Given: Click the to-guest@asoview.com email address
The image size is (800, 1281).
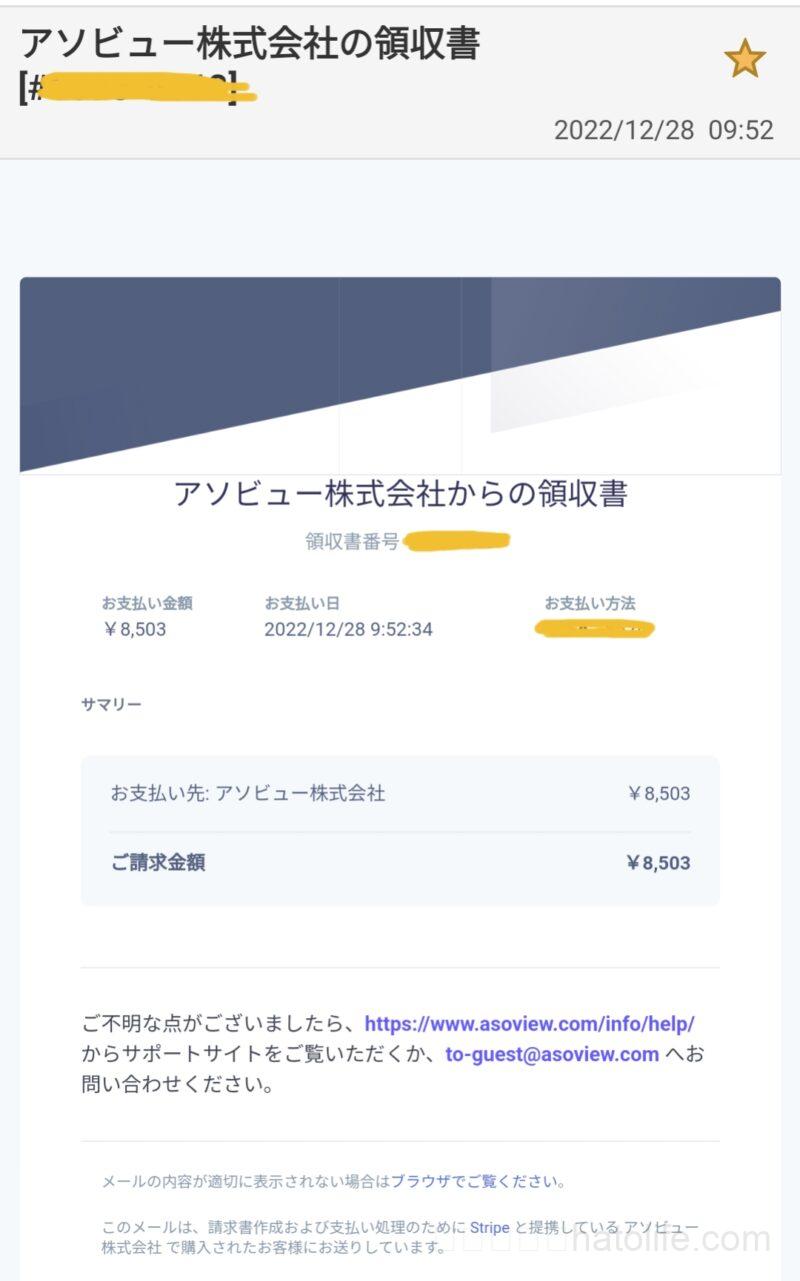Looking at the screenshot, I should click(552, 1054).
